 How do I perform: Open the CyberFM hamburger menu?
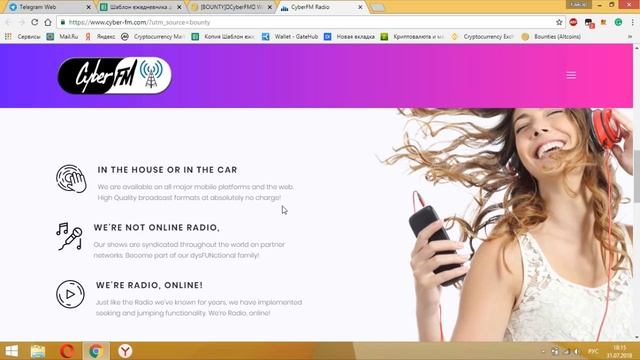pos(571,75)
